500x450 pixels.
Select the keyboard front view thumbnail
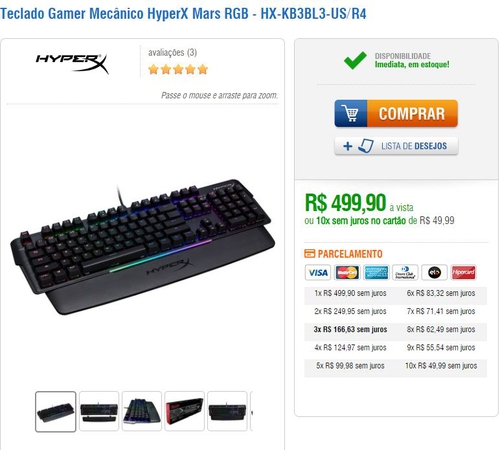pos(99,412)
